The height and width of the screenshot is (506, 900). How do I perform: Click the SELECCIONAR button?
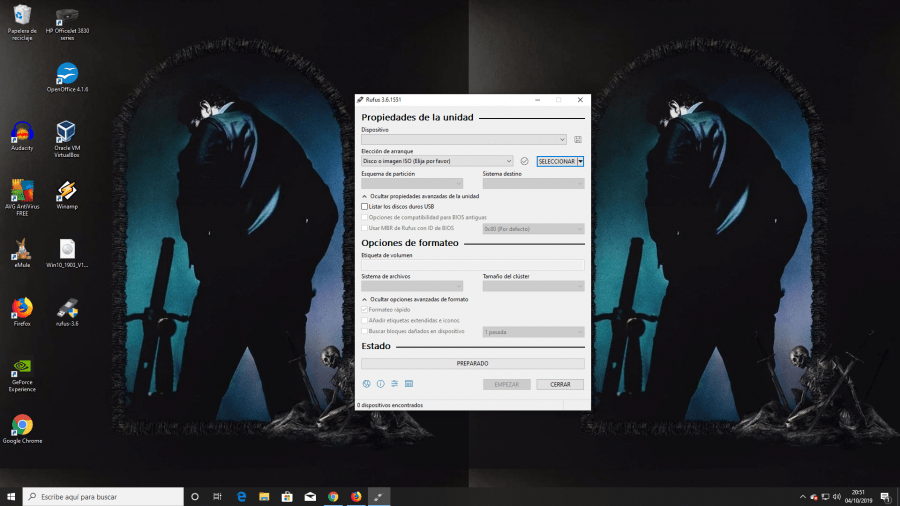[x=556, y=161]
